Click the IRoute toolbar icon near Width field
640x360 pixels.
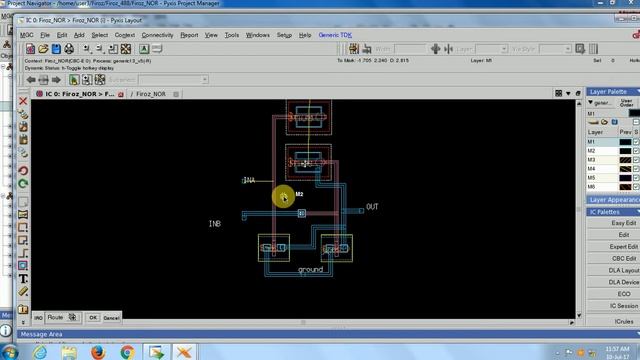354,49
